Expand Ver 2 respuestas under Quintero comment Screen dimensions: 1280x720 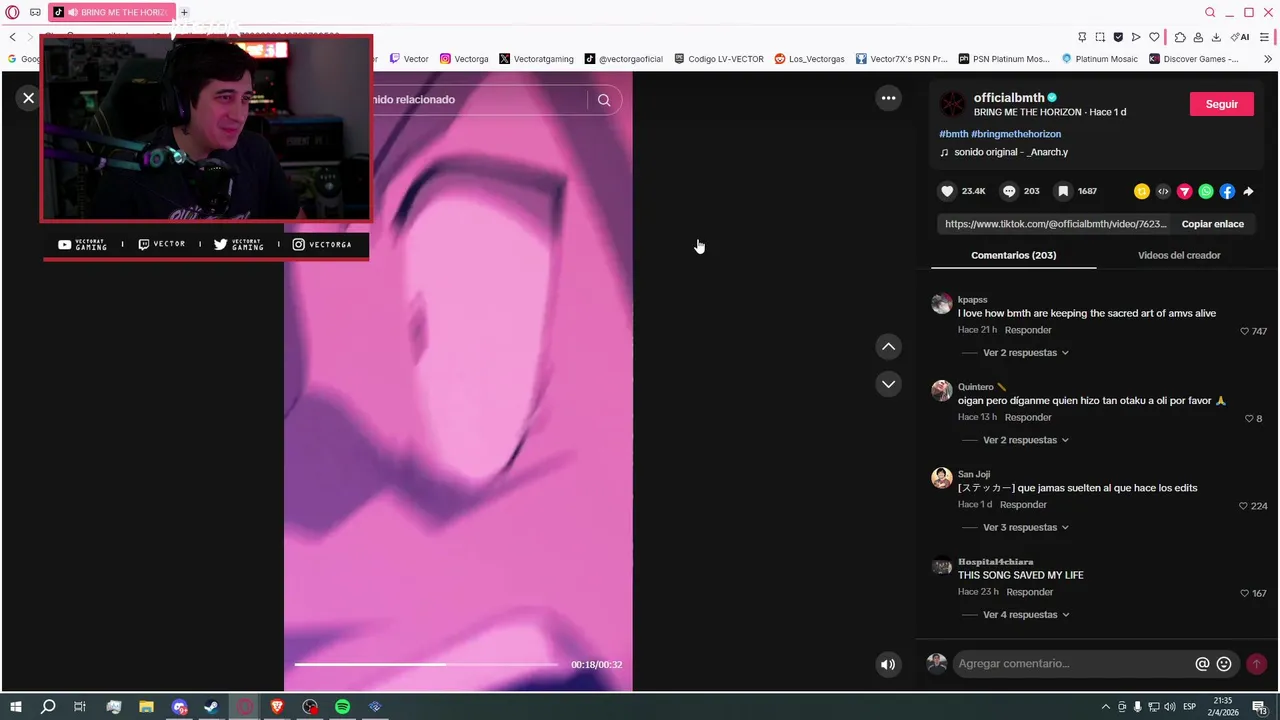[x=1025, y=440]
